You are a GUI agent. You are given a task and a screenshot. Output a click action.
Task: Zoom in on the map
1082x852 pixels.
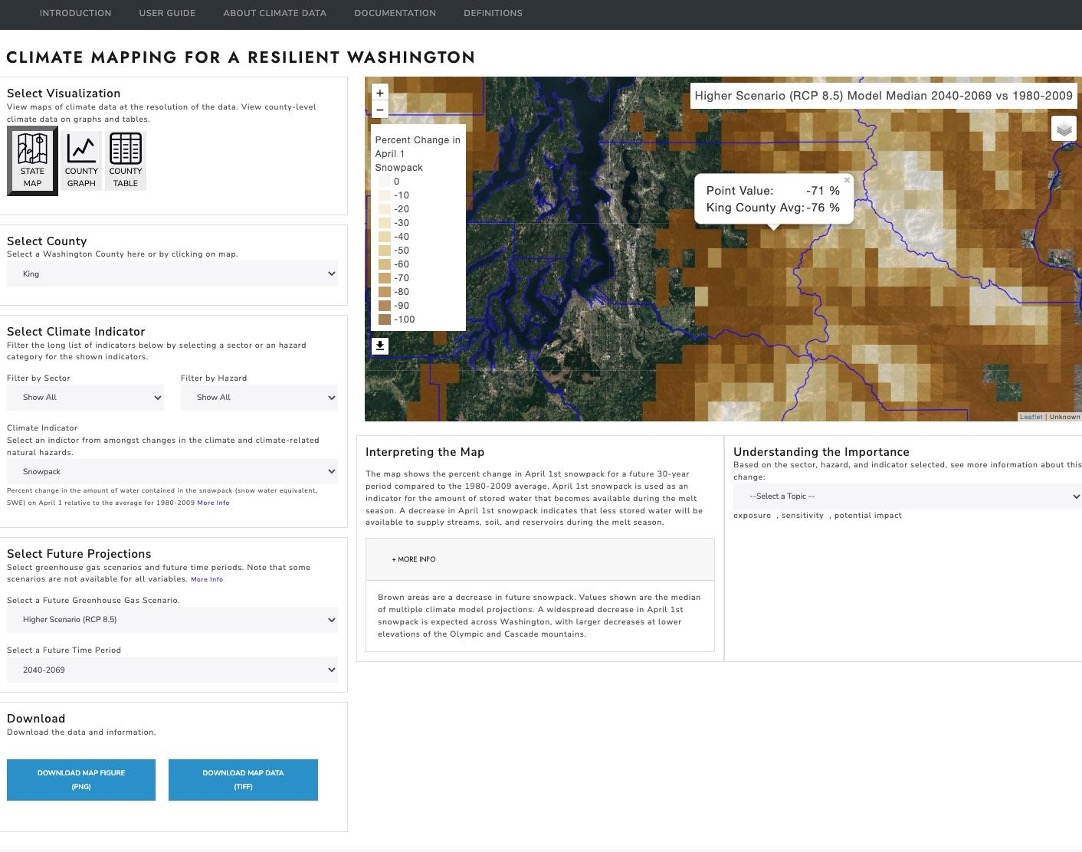click(379, 92)
